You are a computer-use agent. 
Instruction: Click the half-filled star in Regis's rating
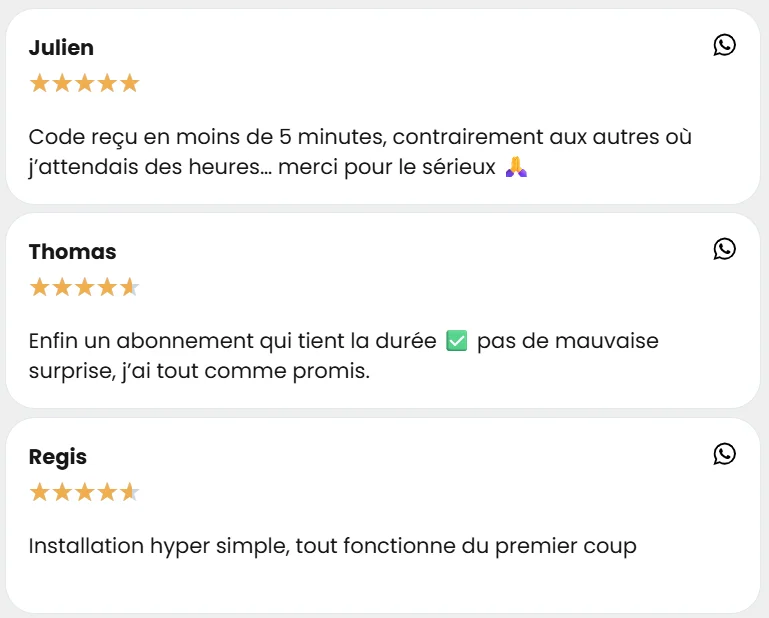pos(129,492)
